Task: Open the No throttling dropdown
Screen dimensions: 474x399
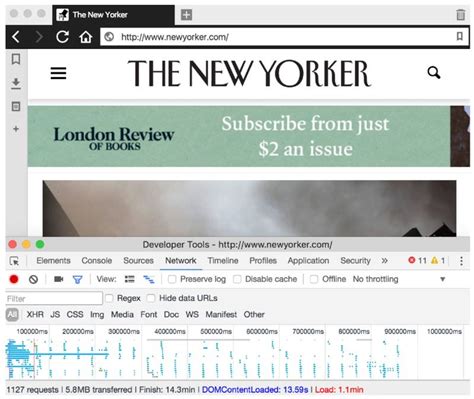Action: [399, 279]
